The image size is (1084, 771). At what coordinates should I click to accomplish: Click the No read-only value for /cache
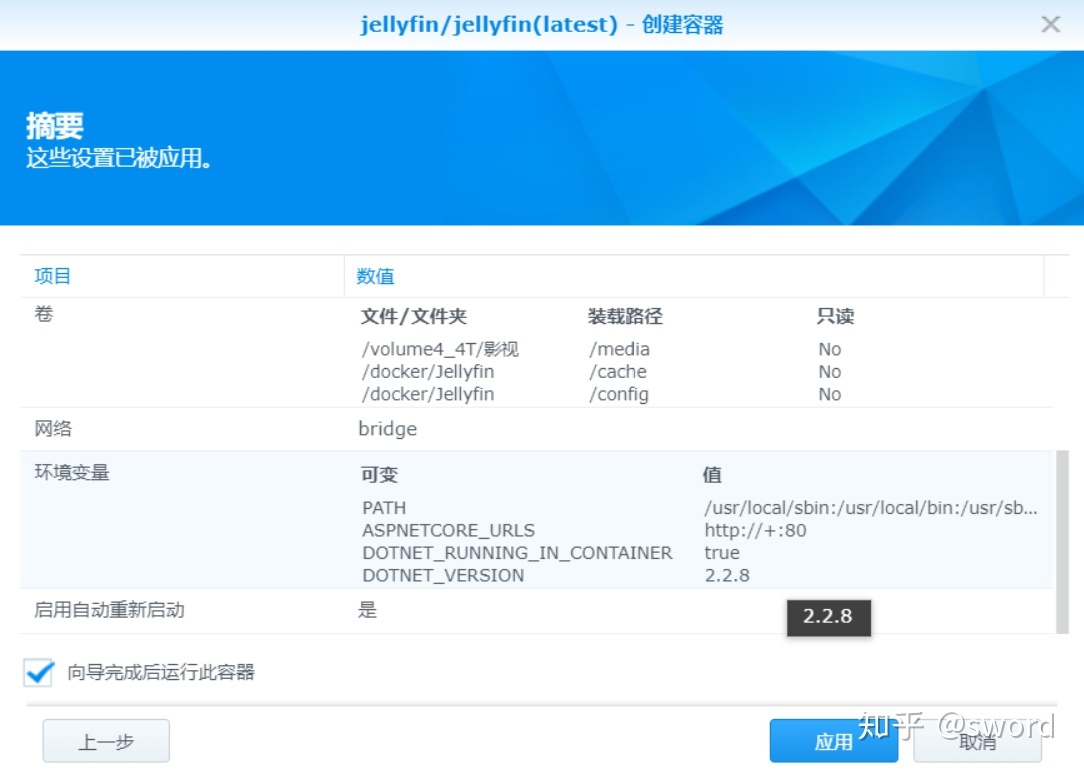coord(830,371)
